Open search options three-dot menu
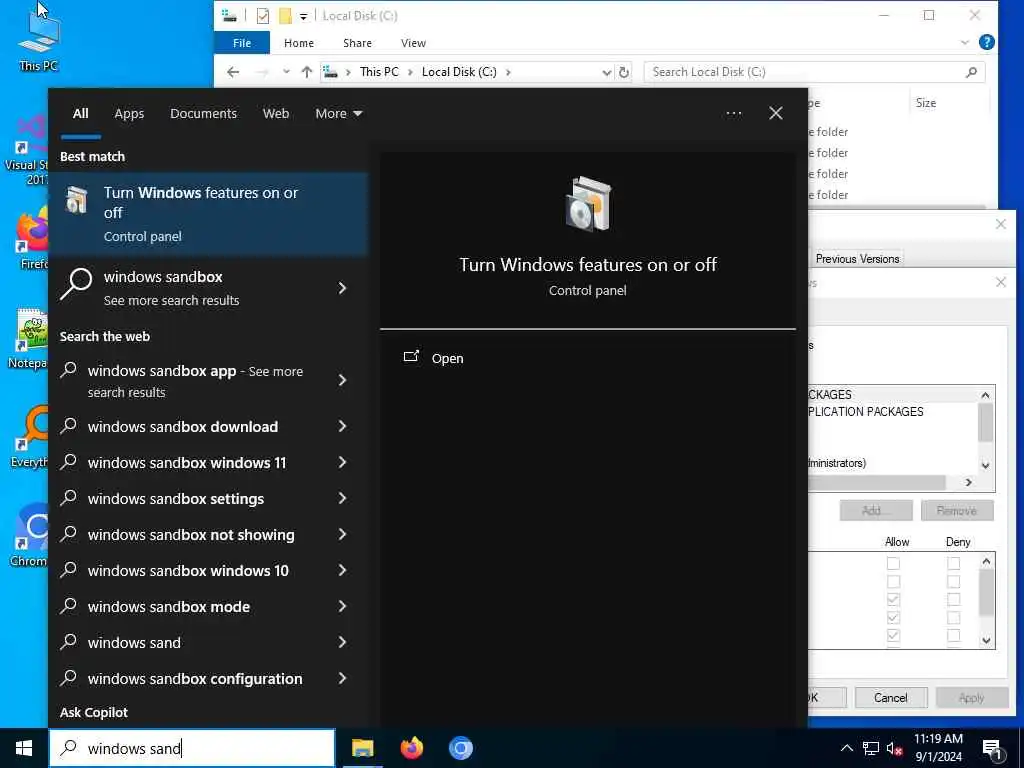The image size is (1024, 768). pyautogui.click(x=733, y=114)
